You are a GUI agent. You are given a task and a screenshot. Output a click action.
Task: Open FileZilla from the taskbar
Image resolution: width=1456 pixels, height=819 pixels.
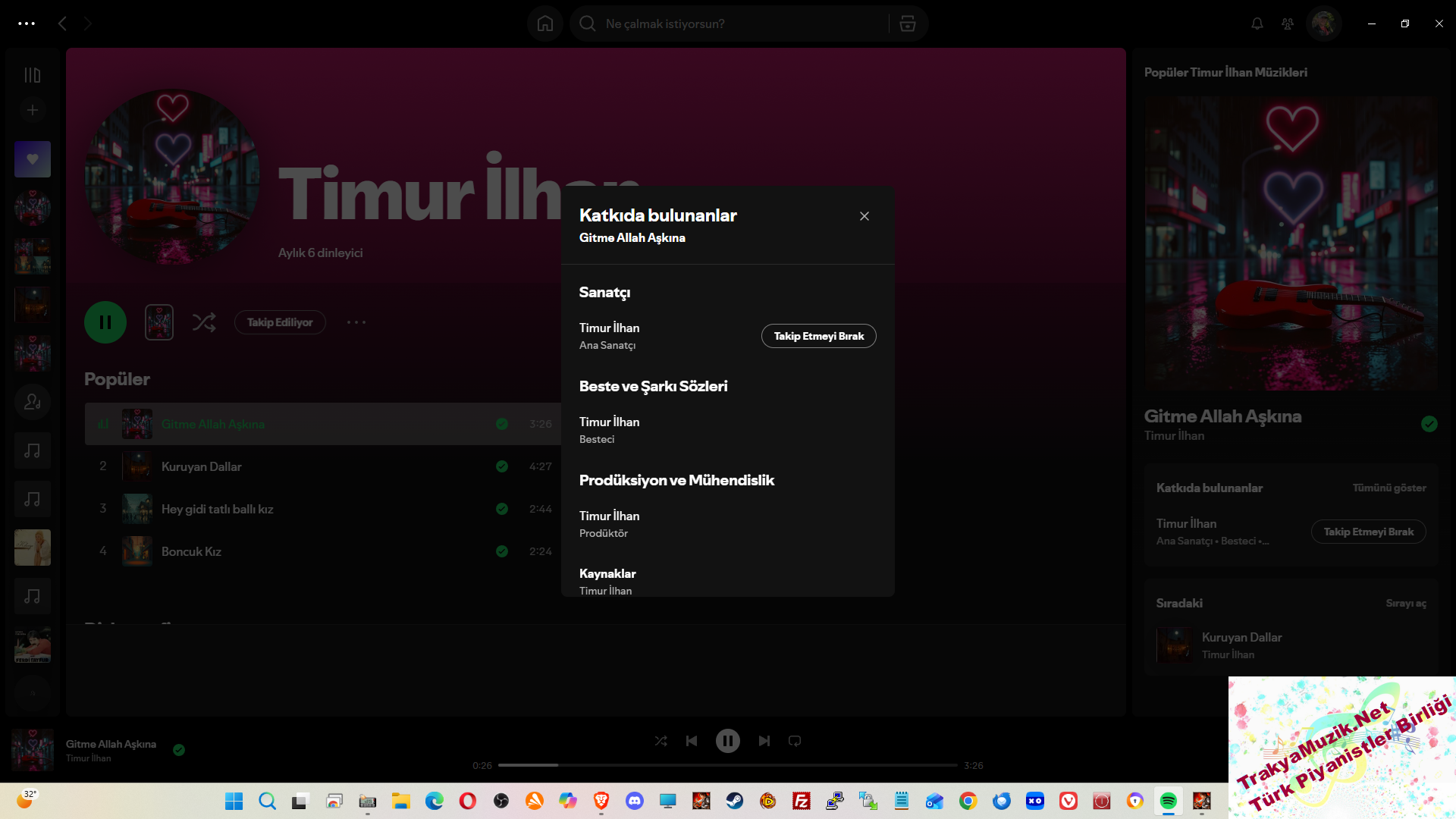(x=801, y=801)
